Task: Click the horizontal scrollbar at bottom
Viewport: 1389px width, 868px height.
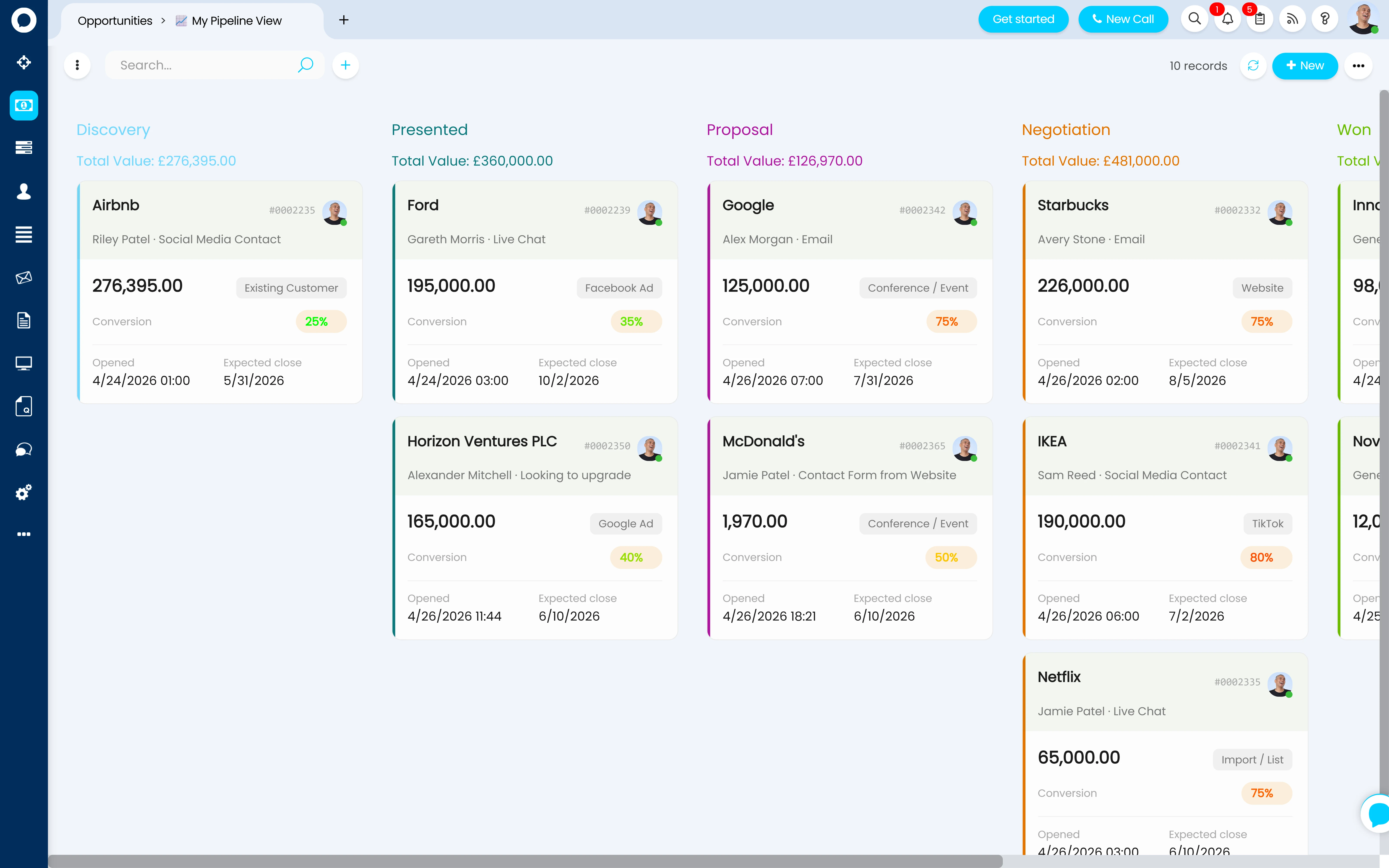Action: [x=525, y=861]
